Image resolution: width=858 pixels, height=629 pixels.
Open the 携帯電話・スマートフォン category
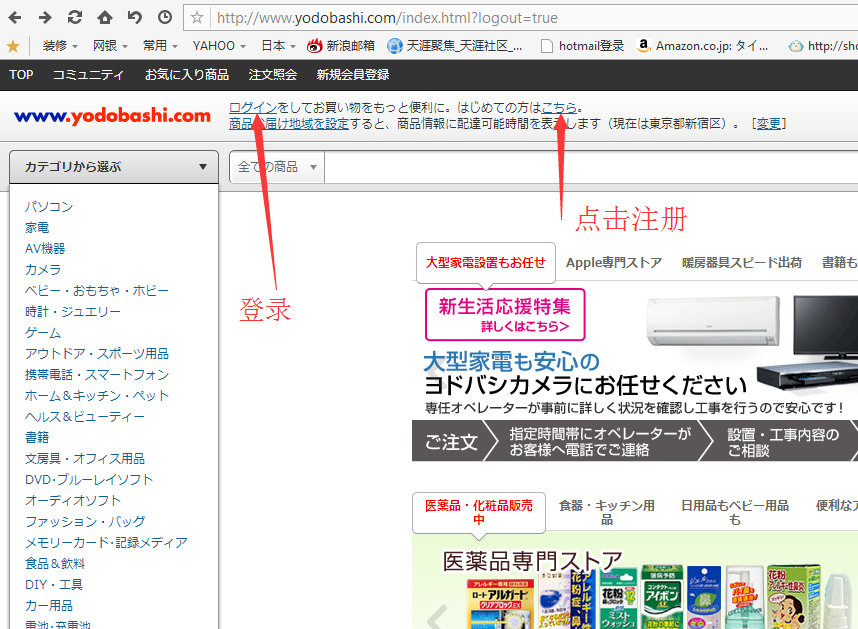coord(97,375)
